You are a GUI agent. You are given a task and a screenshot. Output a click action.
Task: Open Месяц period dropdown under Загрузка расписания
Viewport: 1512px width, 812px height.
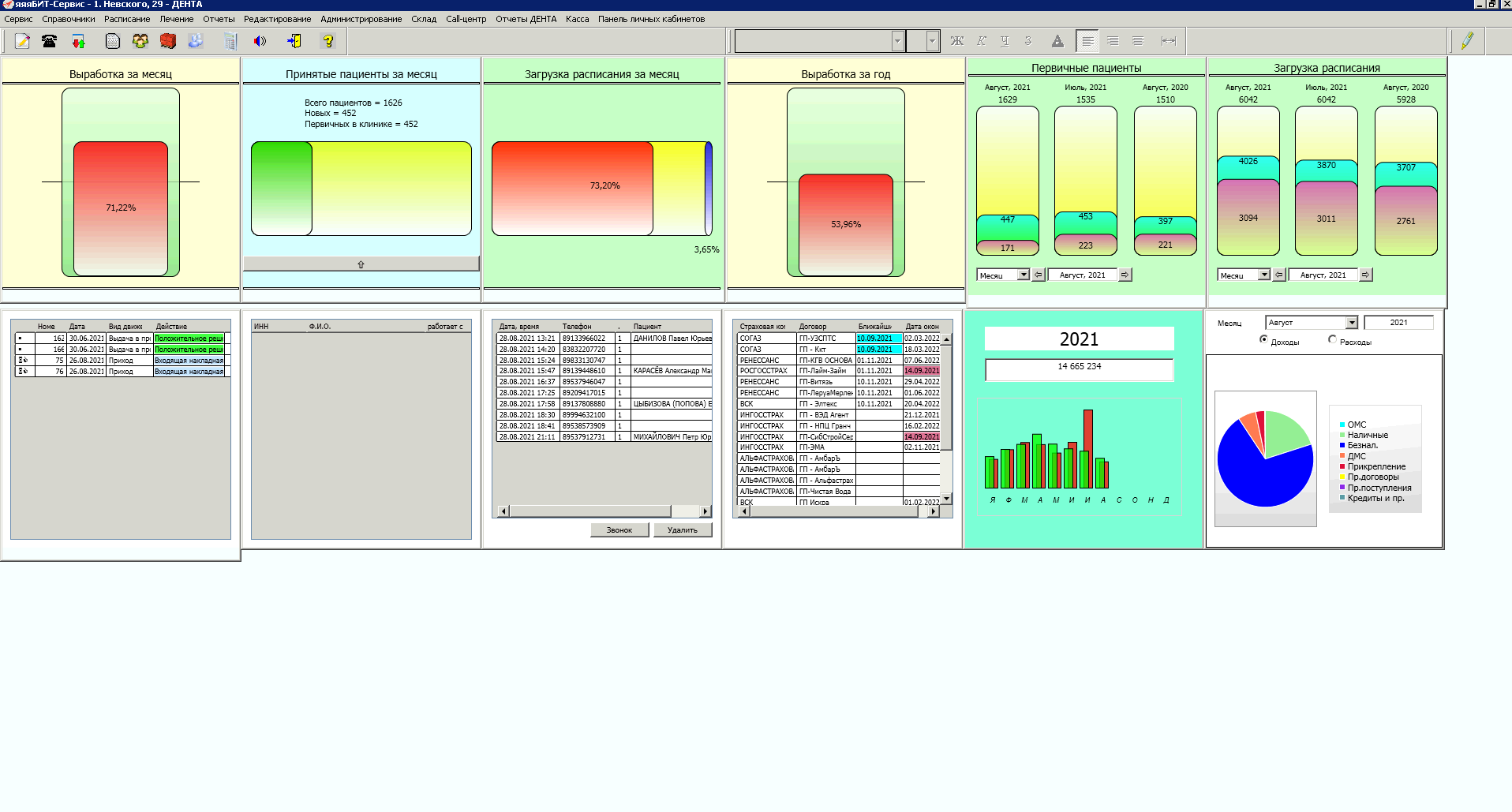click(x=1264, y=275)
